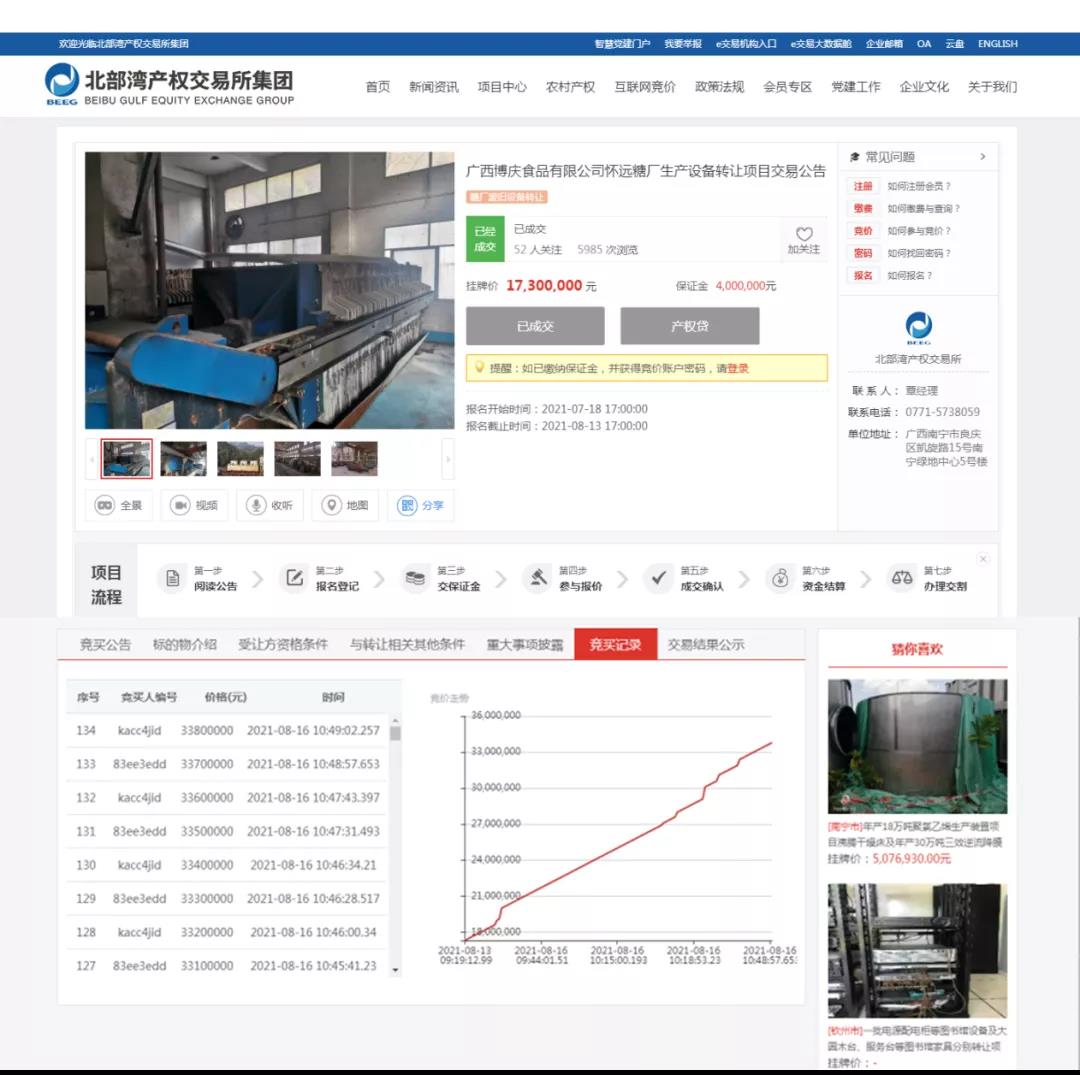
Task: Click step five deal confirmation checkmark icon
Action: click(x=658, y=578)
